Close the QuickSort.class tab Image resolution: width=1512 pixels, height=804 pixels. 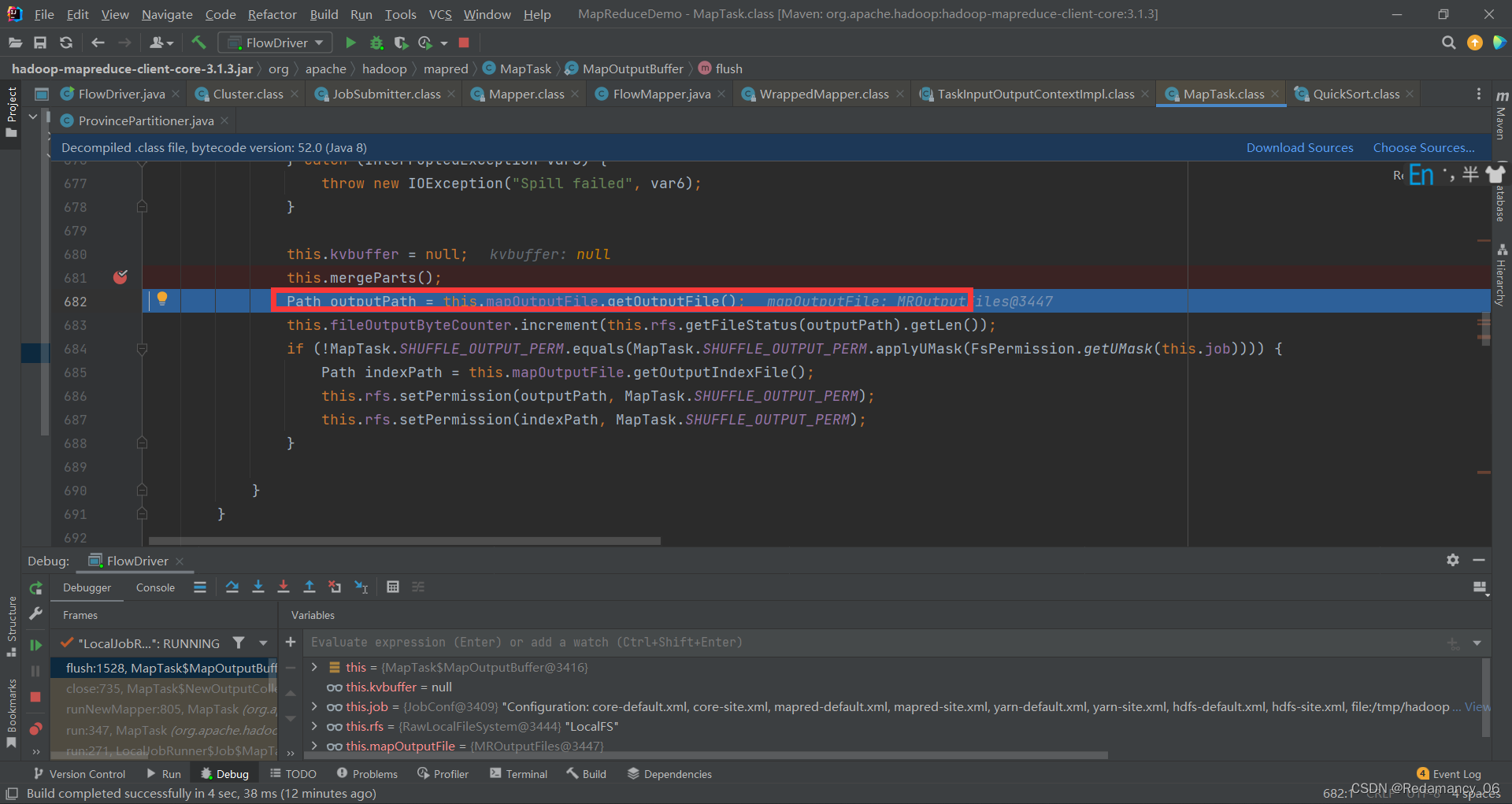(x=1410, y=94)
